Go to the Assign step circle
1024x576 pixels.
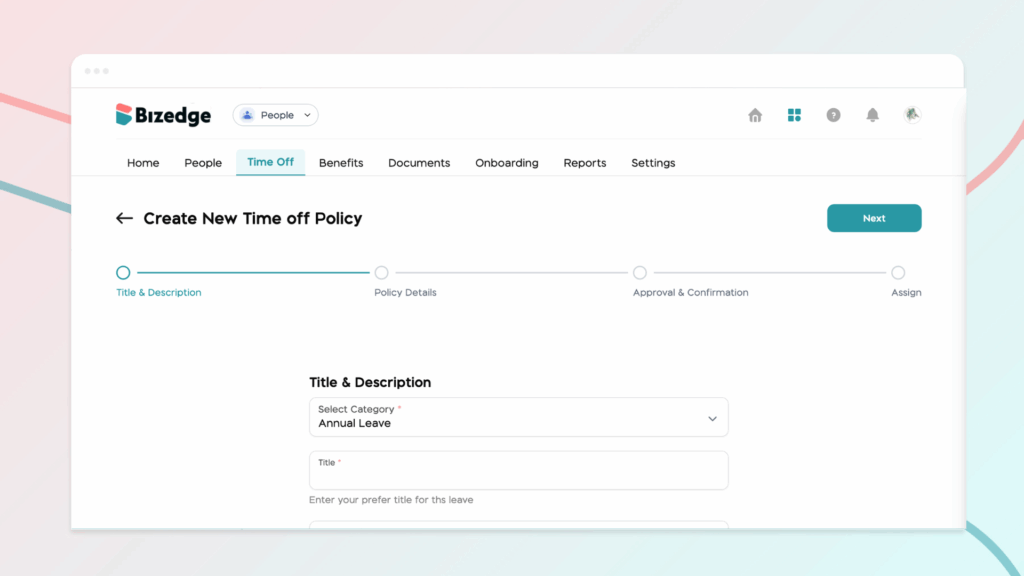898,272
